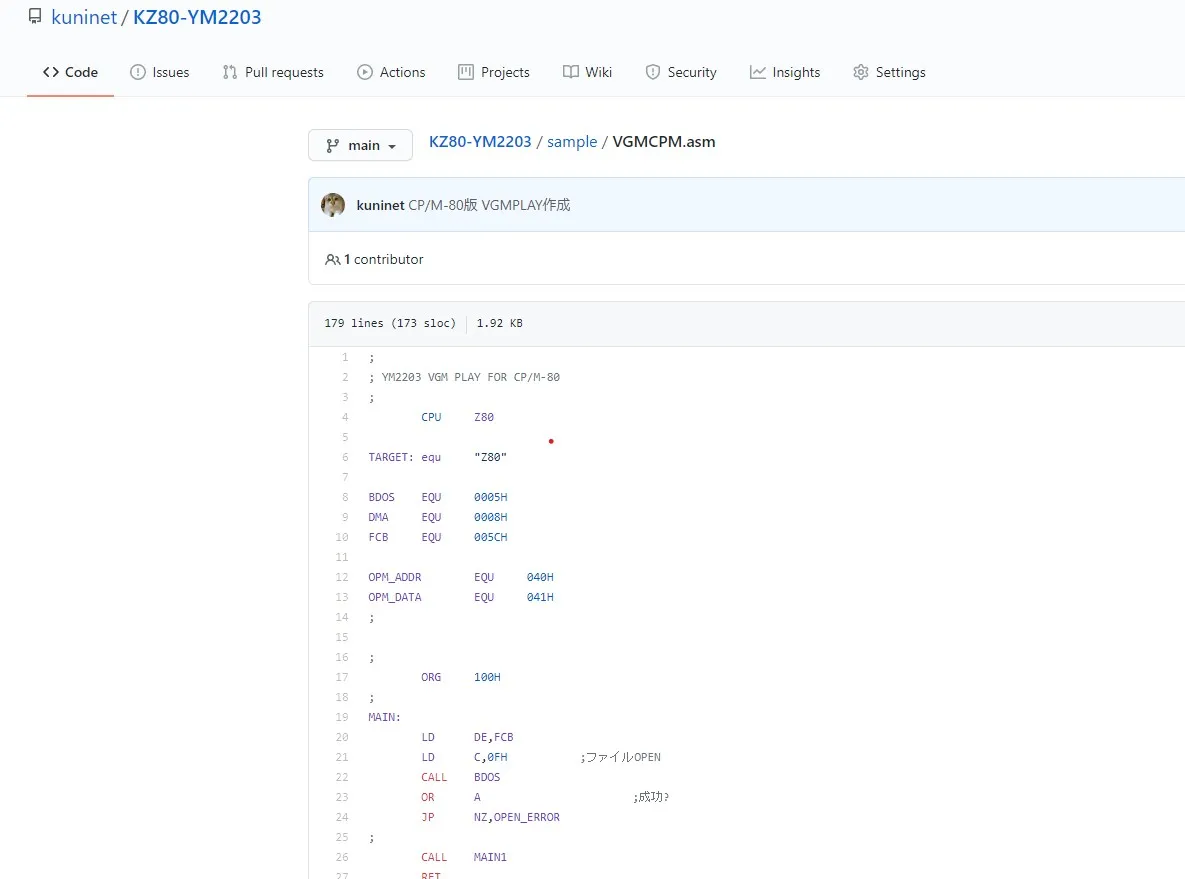Open the sample folder breadcrumb link
This screenshot has height=879, width=1185.
(572, 142)
